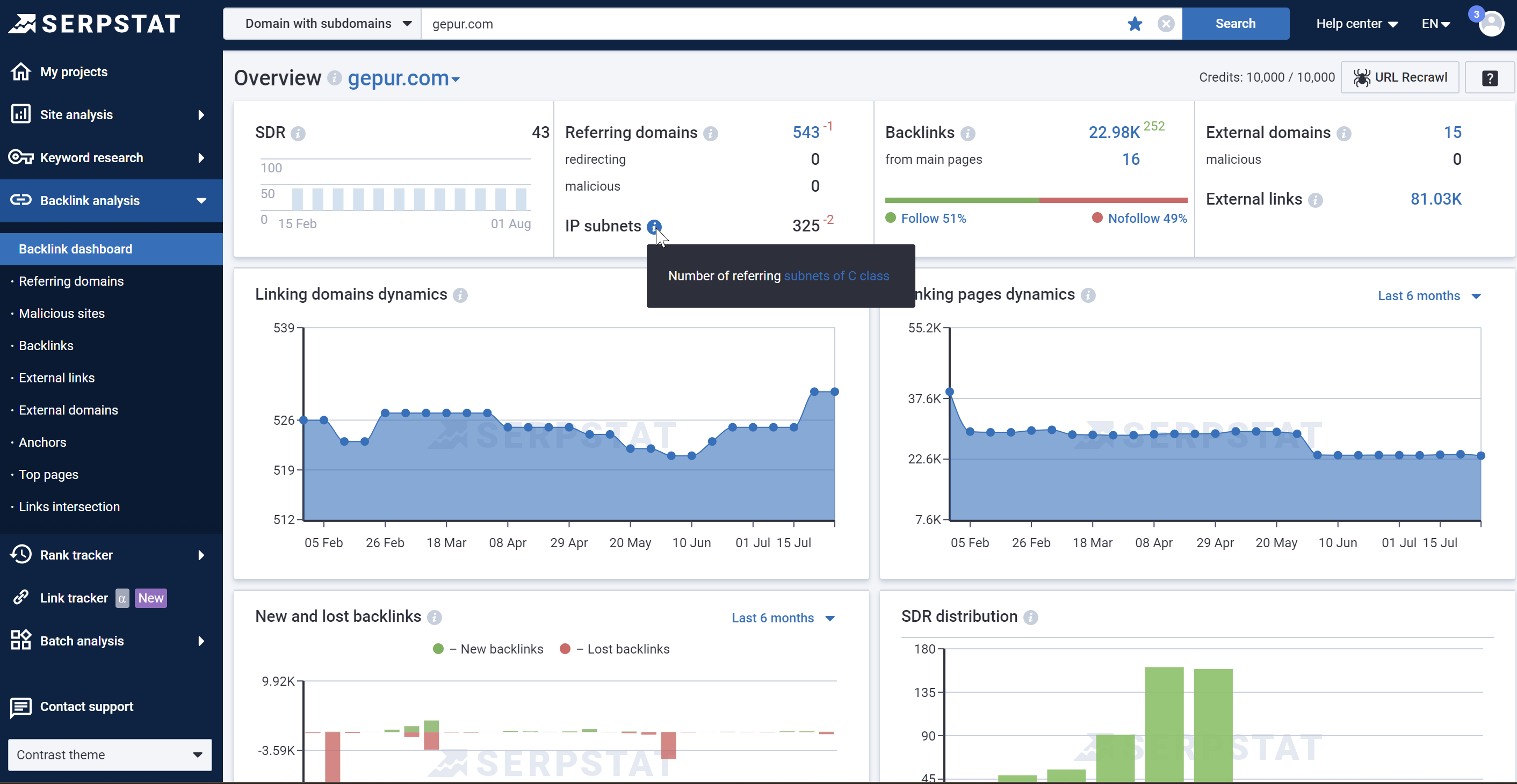1517x784 pixels.
Task: Click the Batch analysis grid icon
Action: pyautogui.click(x=20, y=641)
